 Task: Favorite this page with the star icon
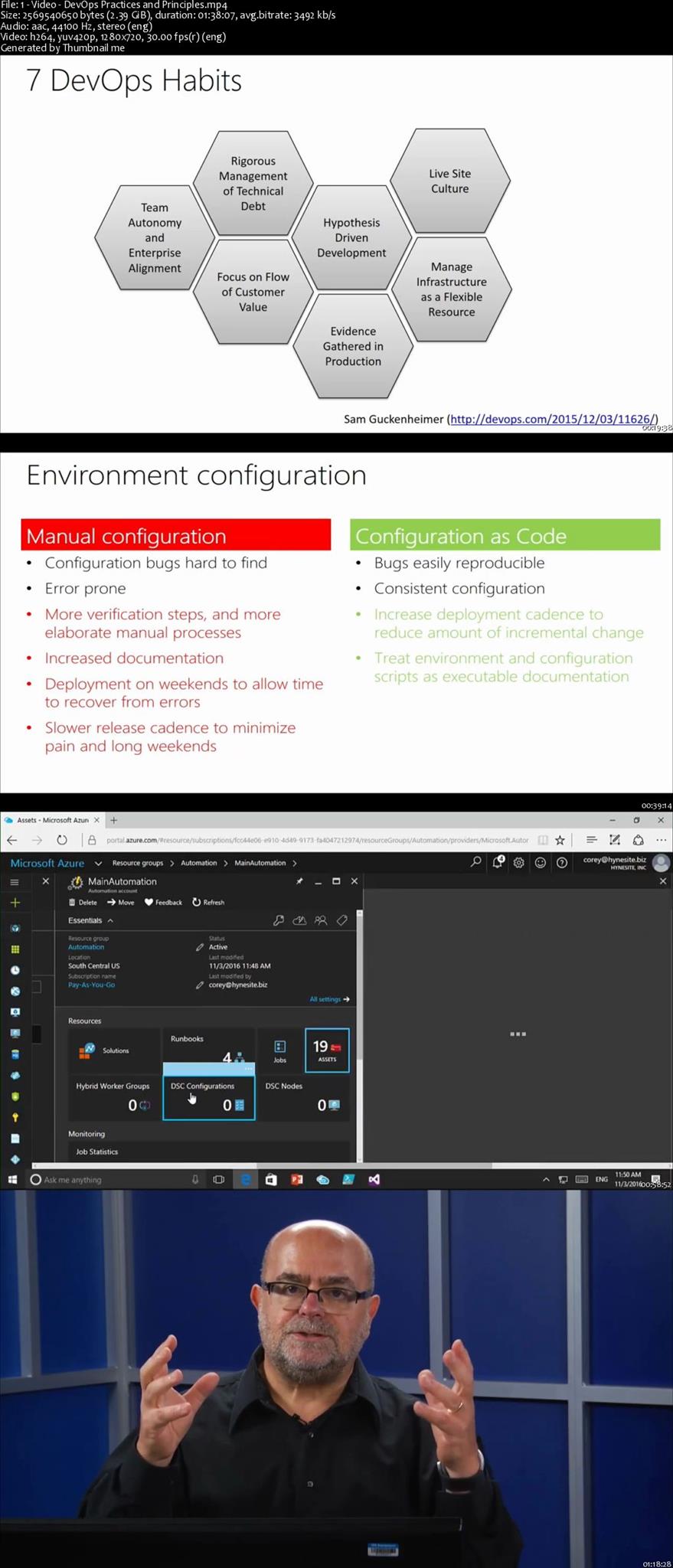(x=560, y=840)
